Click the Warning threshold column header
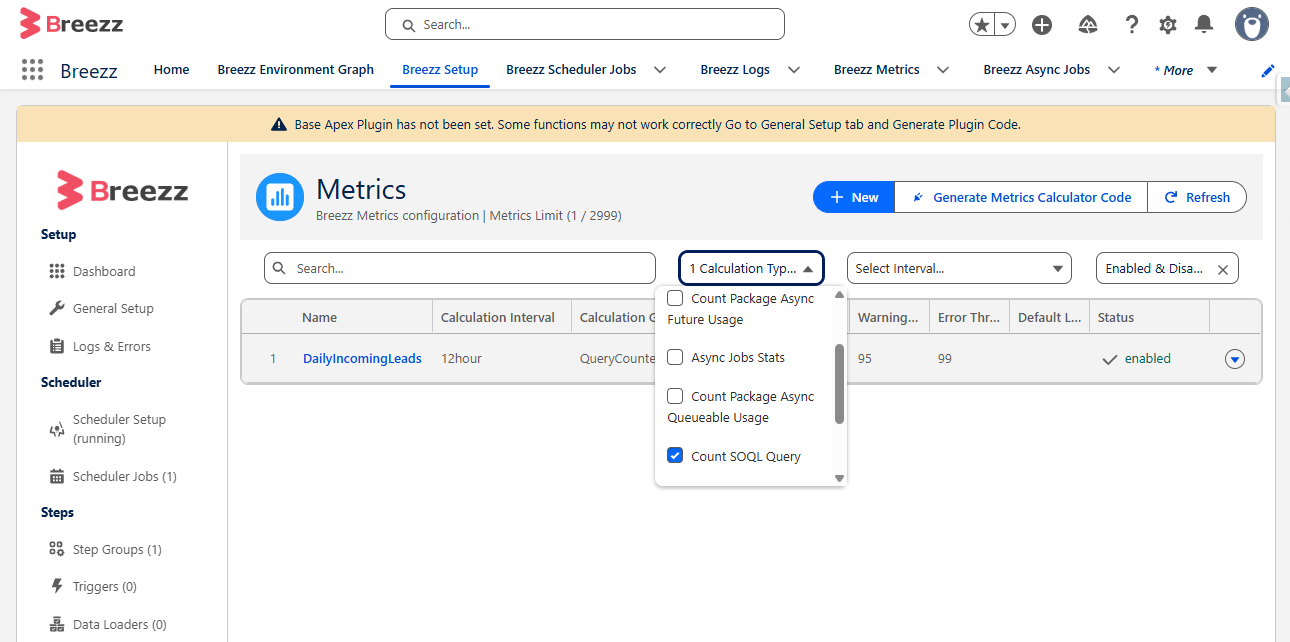 pyautogui.click(x=889, y=317)
